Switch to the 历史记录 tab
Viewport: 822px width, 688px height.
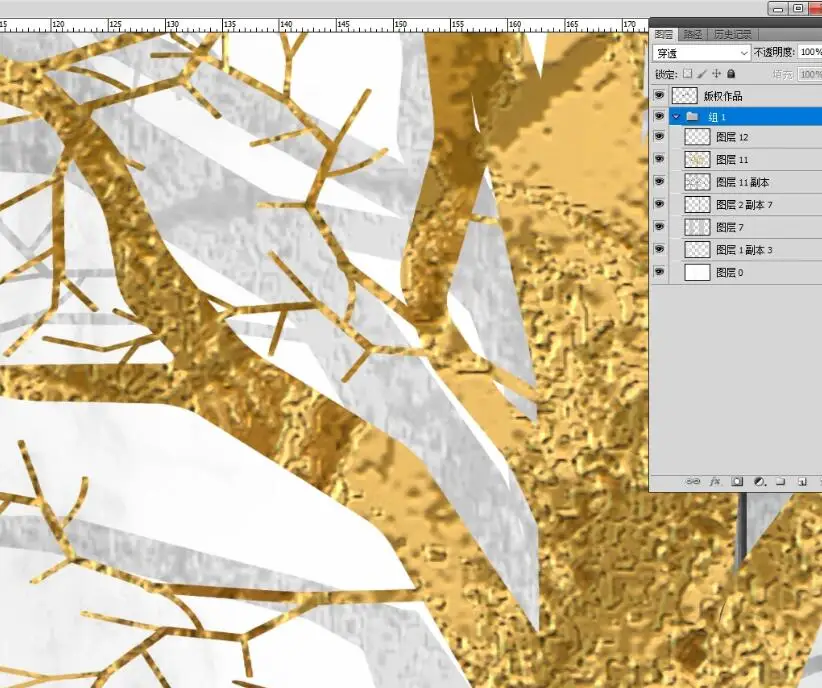tap(733, 35)
